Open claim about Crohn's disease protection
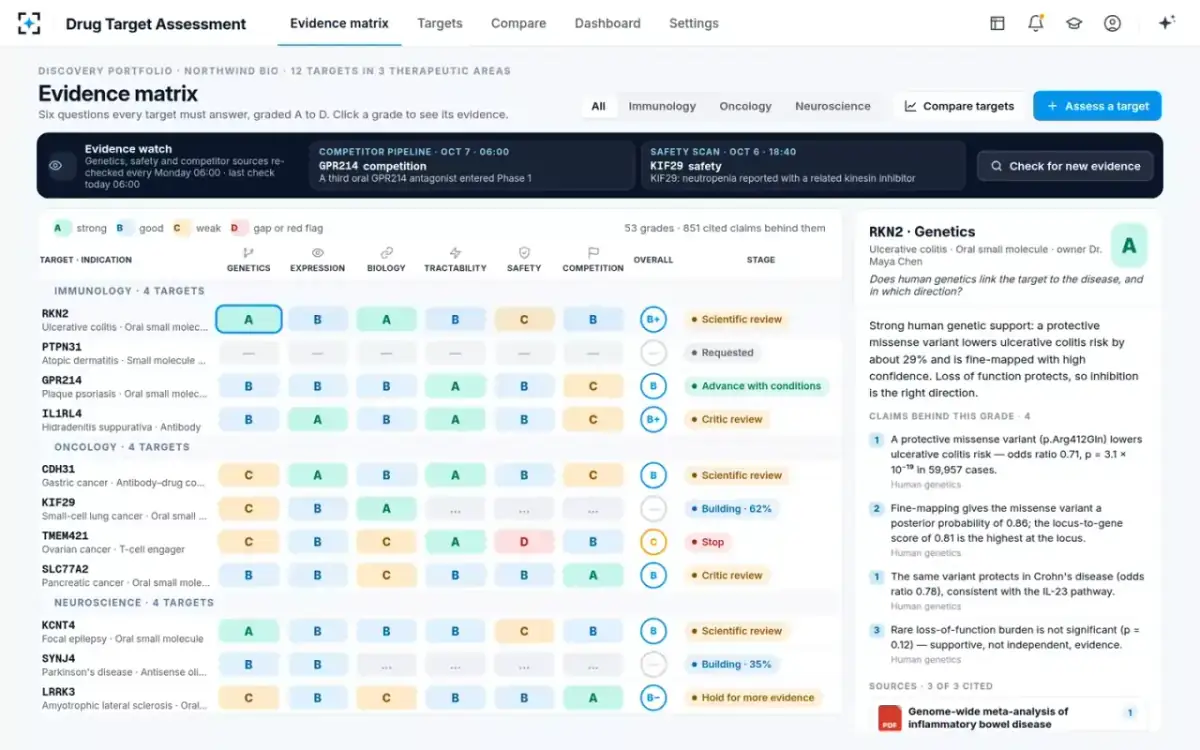Screen dimensions: 1200x750 1007,590
